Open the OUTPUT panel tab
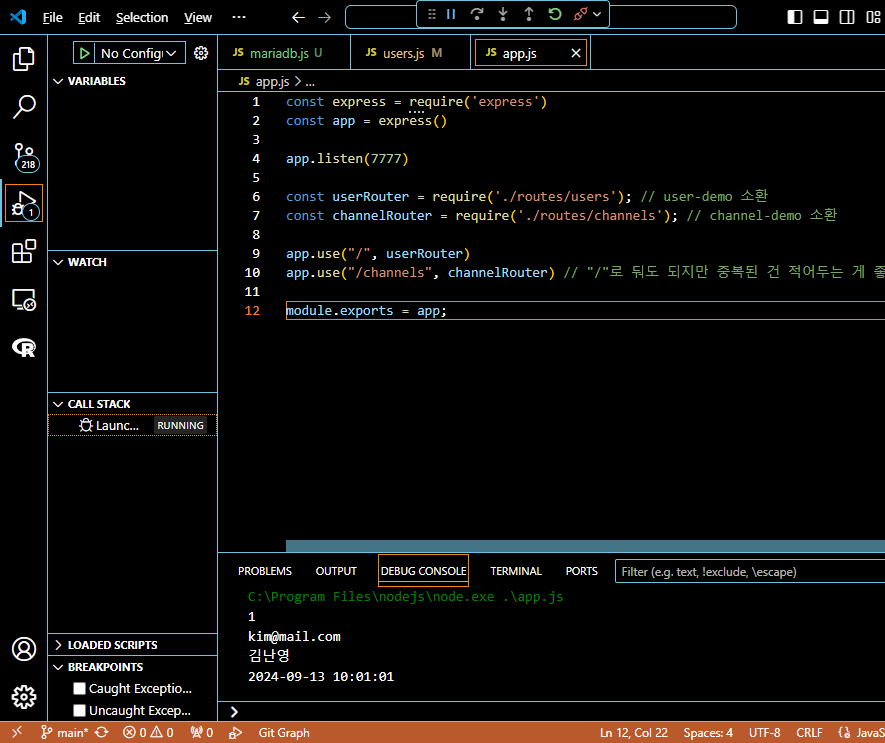 [336, 571]
